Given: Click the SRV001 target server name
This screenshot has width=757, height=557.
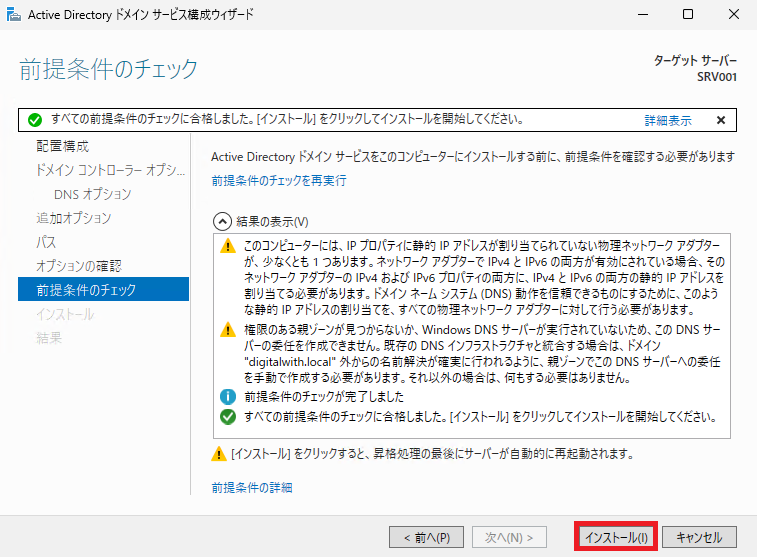Looking at the screenshot, I should (x=716, y=77).
